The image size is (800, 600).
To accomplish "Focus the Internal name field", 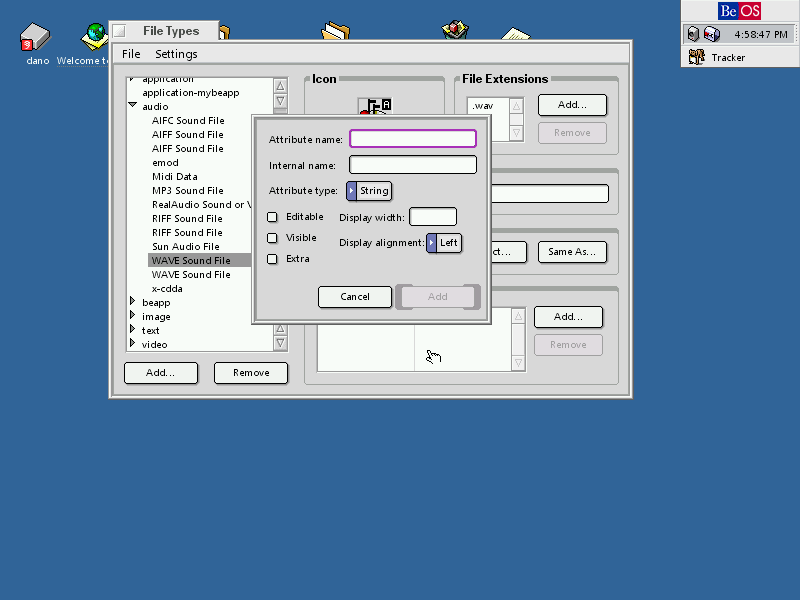I will tap(413, 165).
